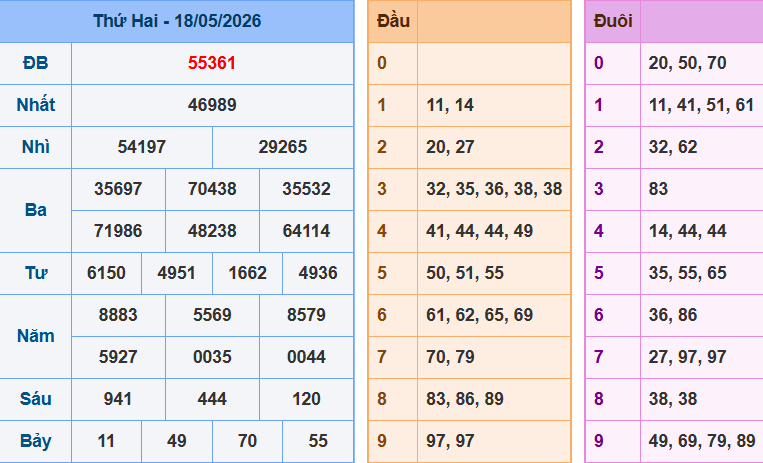Screen dimensions: 763x463
Task: Click Tư prize number 1662
Action: click(x=247, y=273)
